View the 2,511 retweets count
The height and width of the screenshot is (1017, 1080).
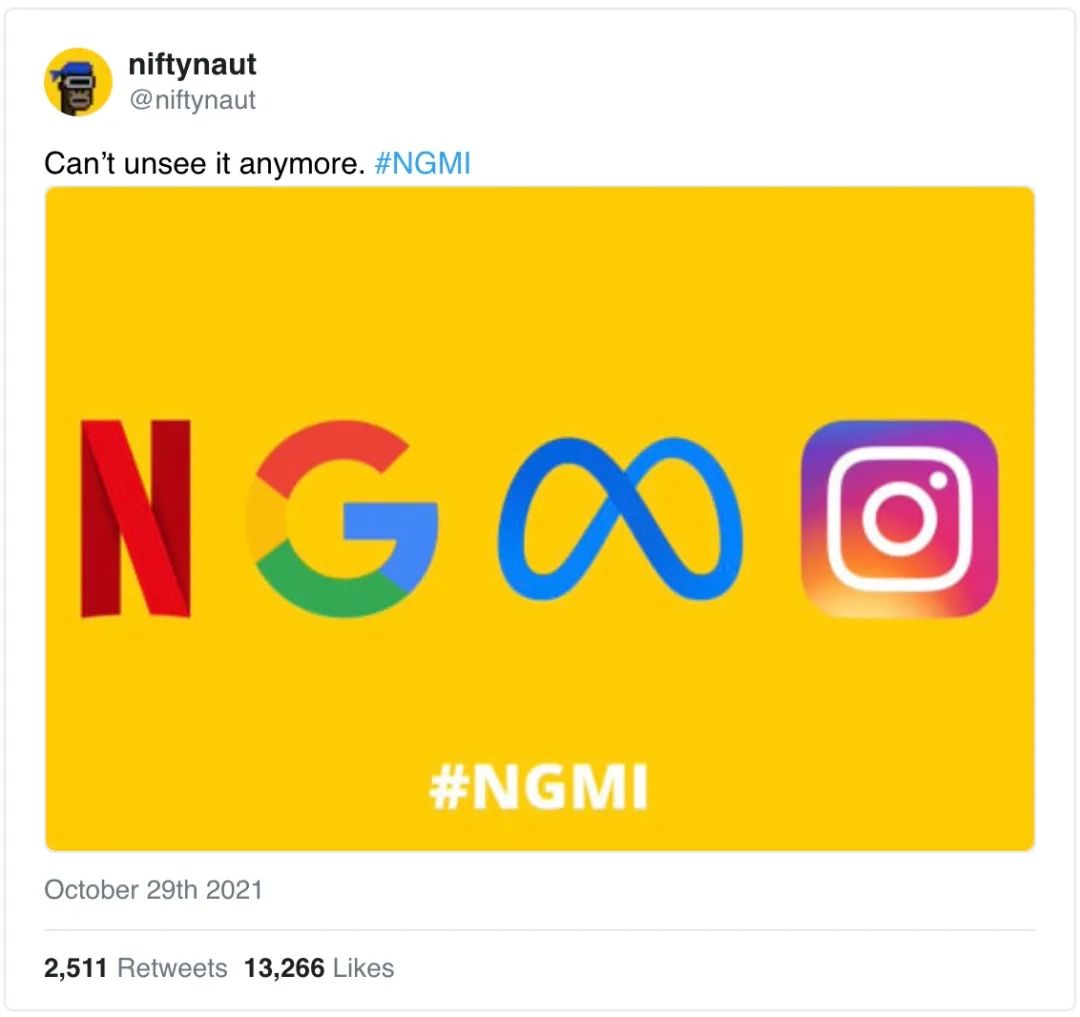coord(76,968)
